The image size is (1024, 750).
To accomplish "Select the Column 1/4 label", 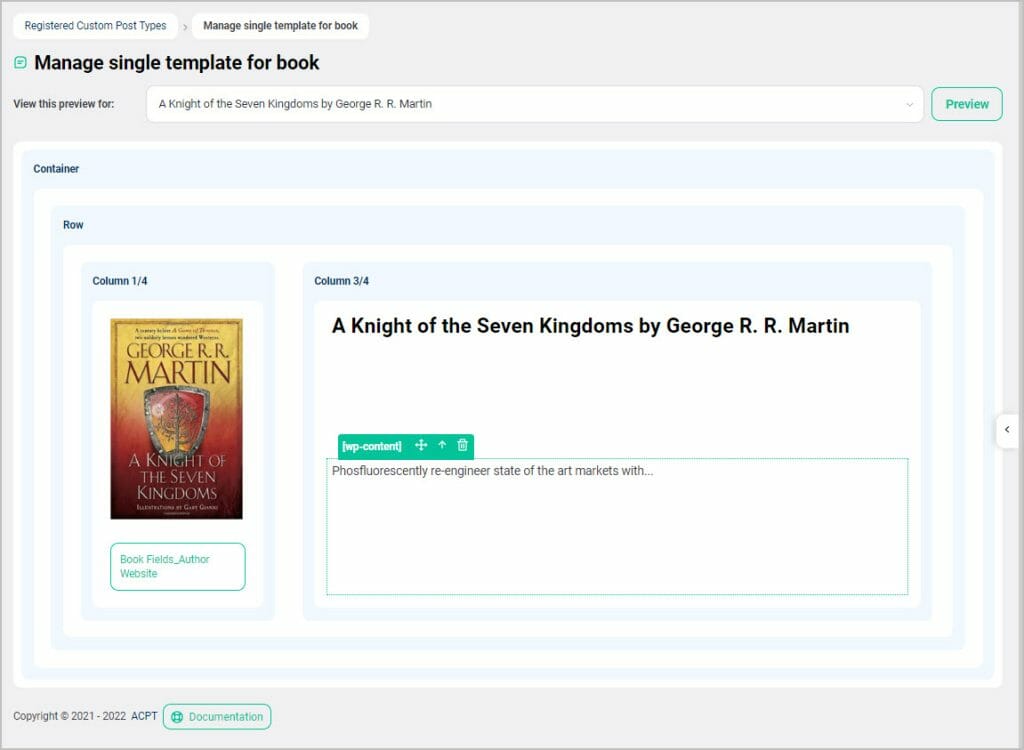I will (x=120, y=281).
